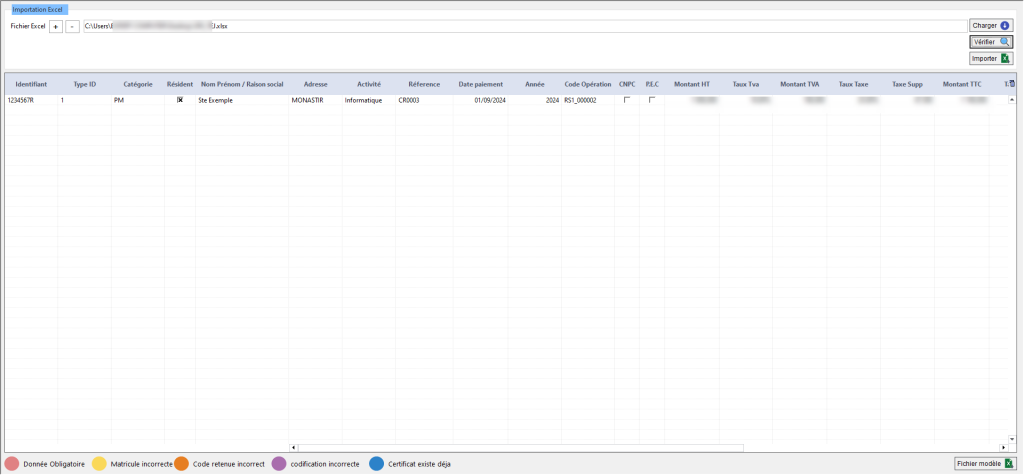
Task: Sort by the Identifiant column header
Action: 32,84
